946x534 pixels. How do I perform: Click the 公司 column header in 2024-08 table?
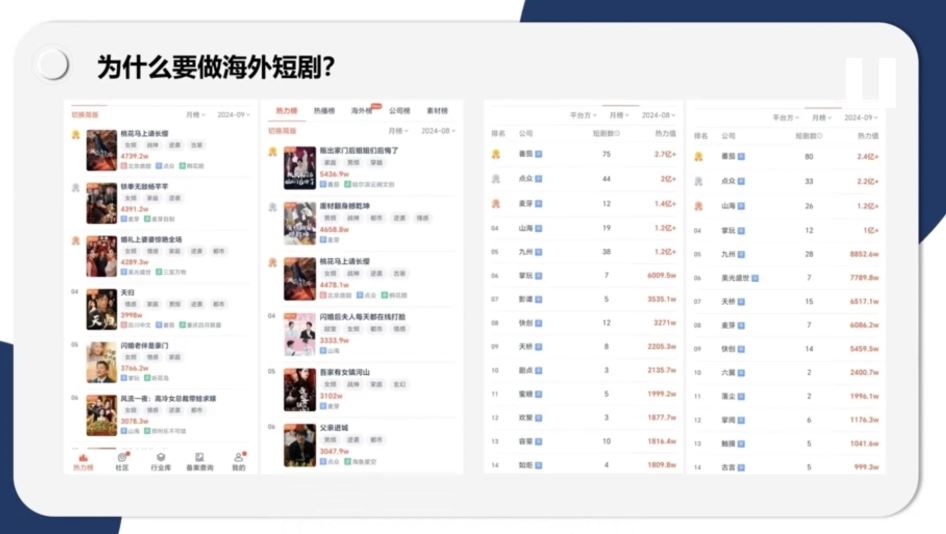pos(525,133)
